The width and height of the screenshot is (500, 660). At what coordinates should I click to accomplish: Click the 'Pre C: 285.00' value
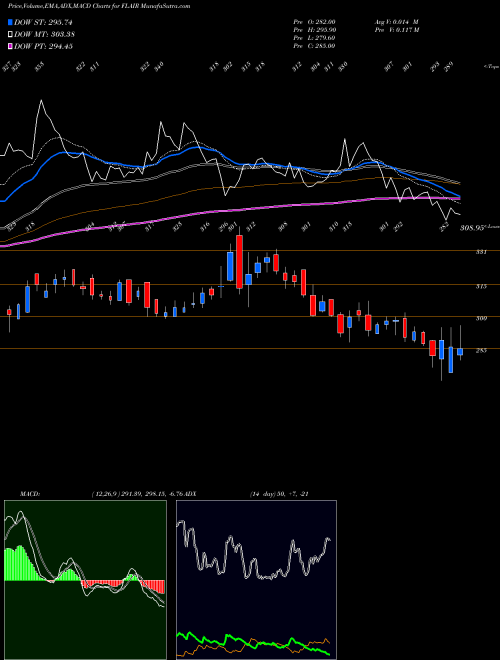(x=314, y=46)
